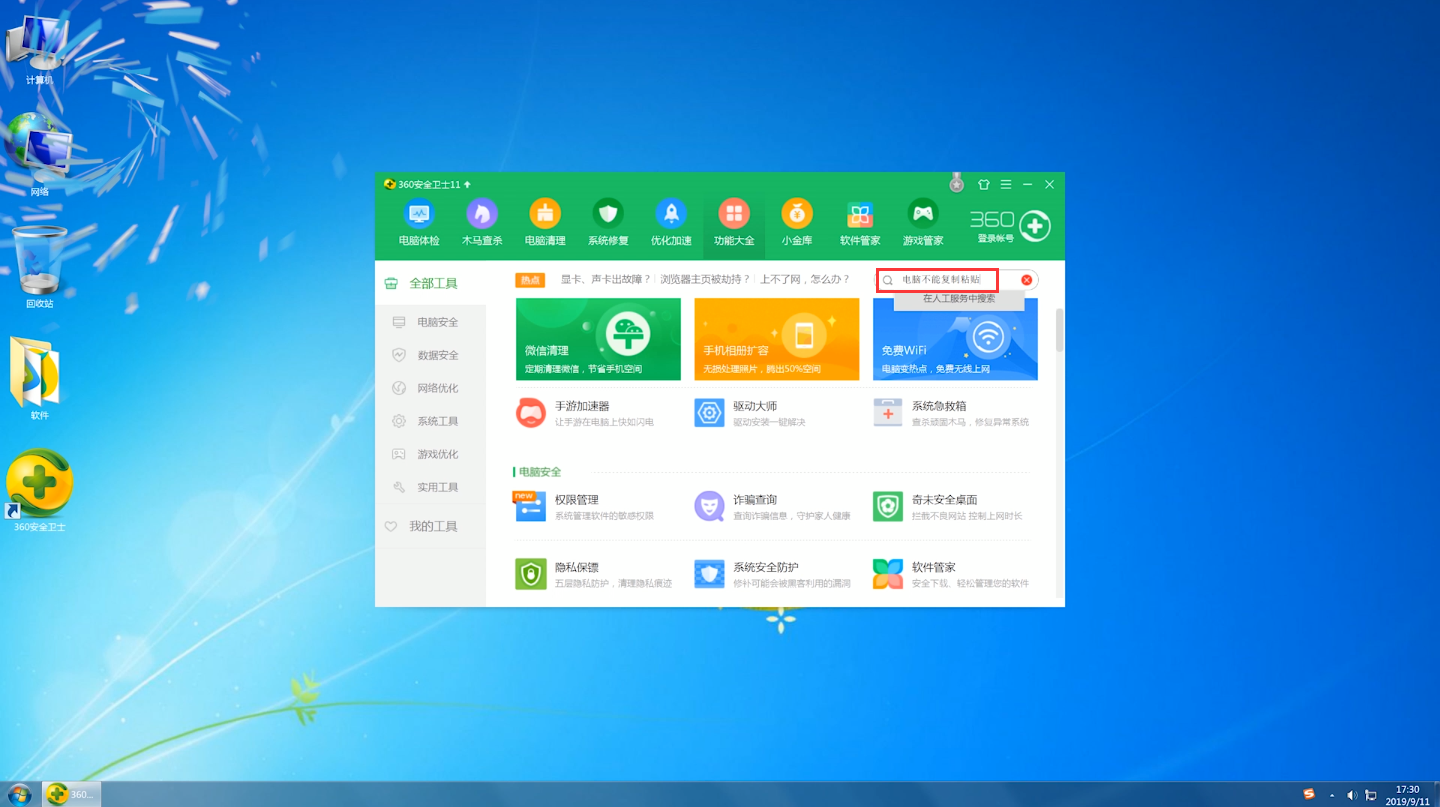Open the main menu hamburger icon
The height and width of the screenshot is (807, 1440).
click(x=1005, y=185)
